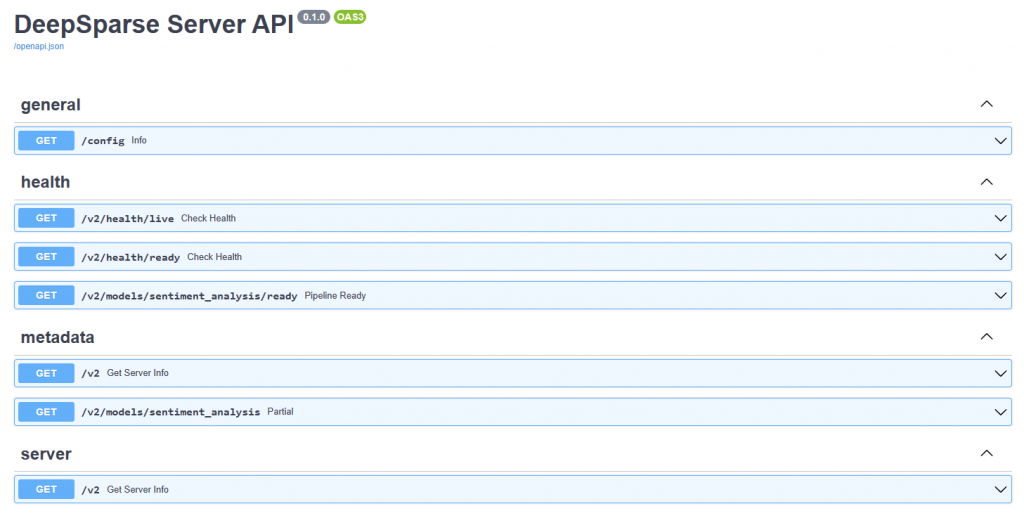Click arrow on the Partial endpoint row
Screen dimensions: 1024x518
tap(1001, 412)
